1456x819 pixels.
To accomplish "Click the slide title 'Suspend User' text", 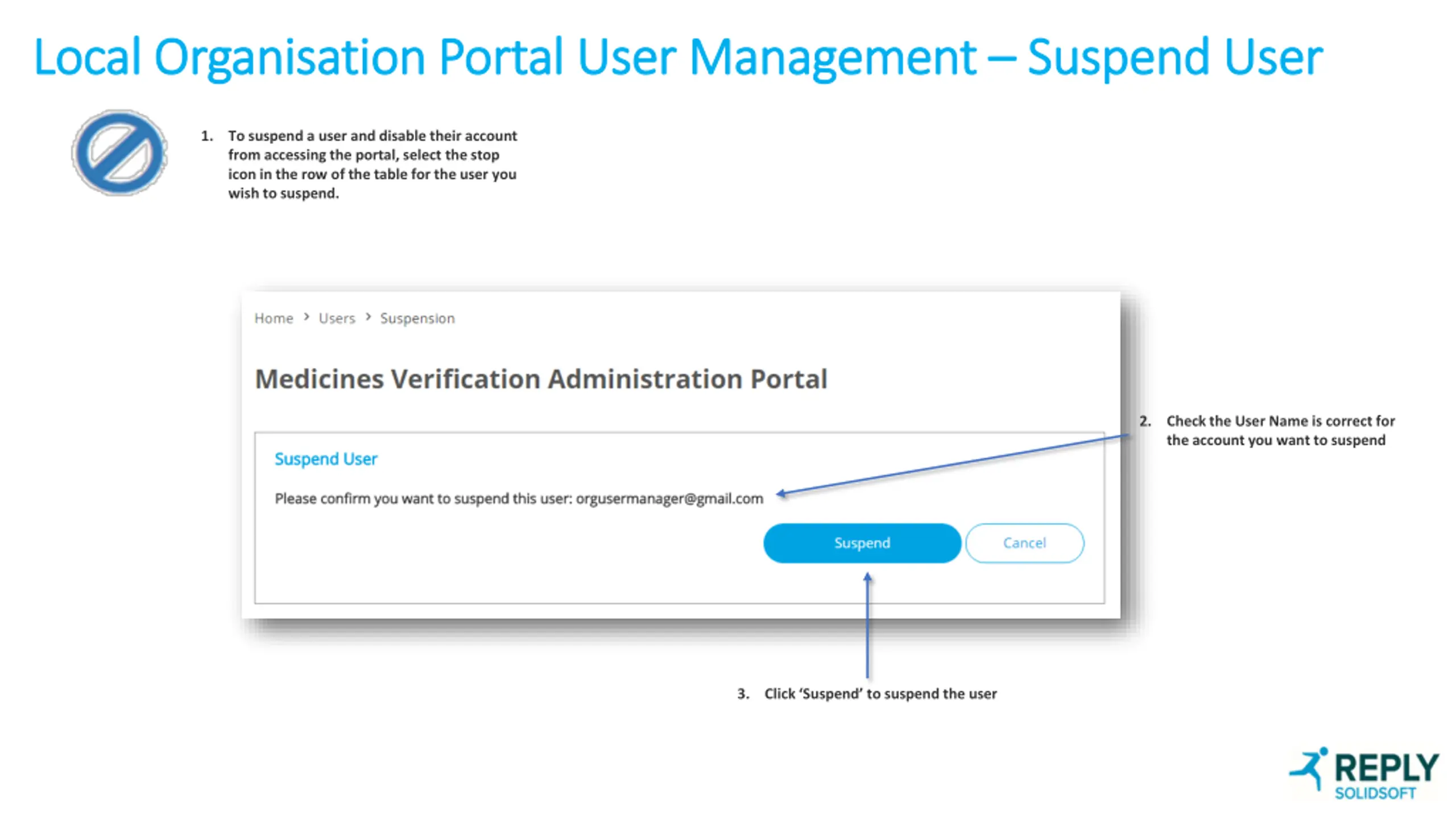I will (x=1175, y=57).
